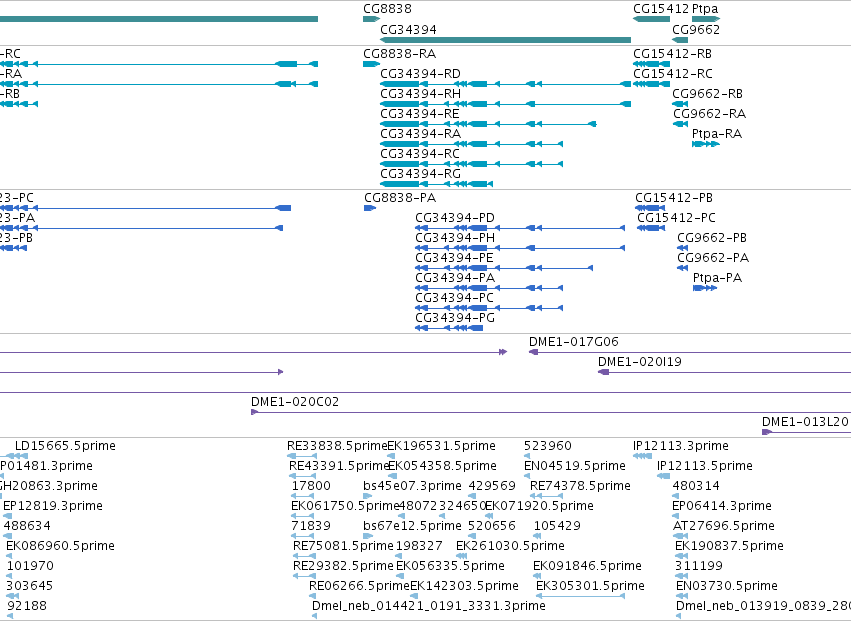Image resolution: width=851 pixels, height=621 pixels.
Task: Select the 311199 feature label
Action: point(699,566)
